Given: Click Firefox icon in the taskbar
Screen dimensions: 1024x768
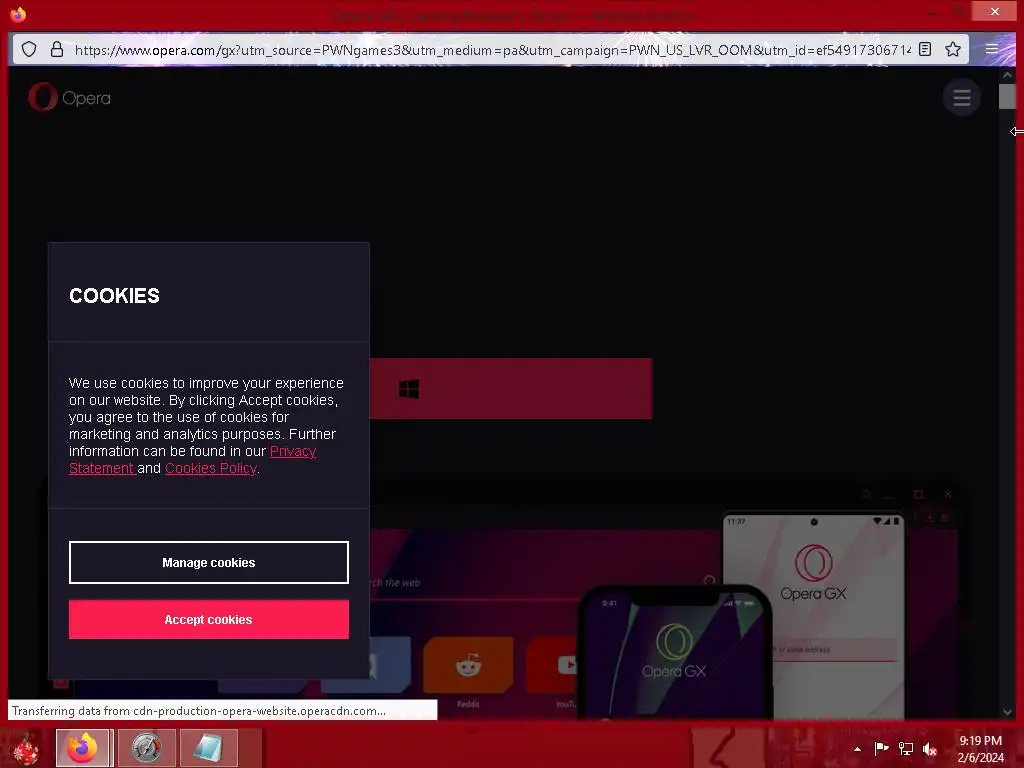Looking at the screenshot, I should point(83,748).
